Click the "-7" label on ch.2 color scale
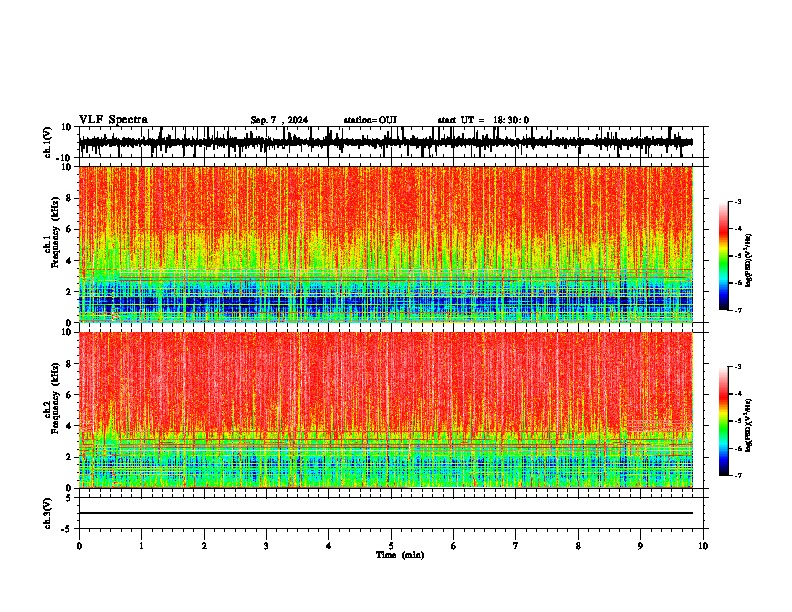The width and height of the screenshot is (792, 612). [x=738, y=475]
